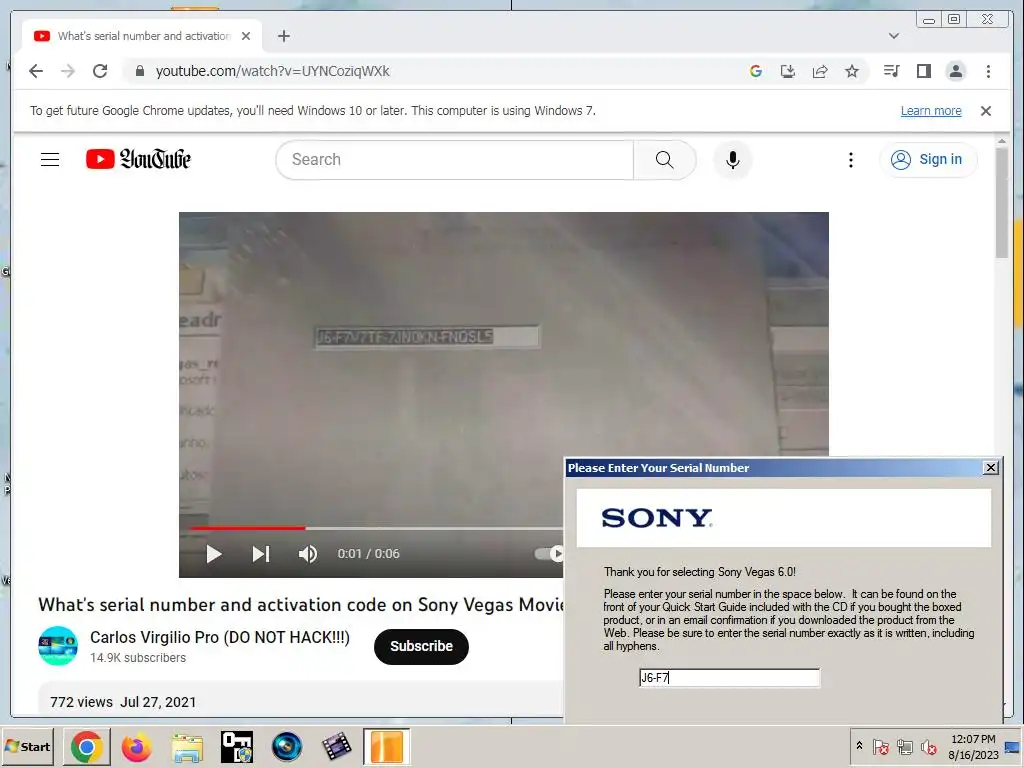1024x768 pixels.
Task: Open the YouTube hamburger guide menu
Action: tap(50, 159)
